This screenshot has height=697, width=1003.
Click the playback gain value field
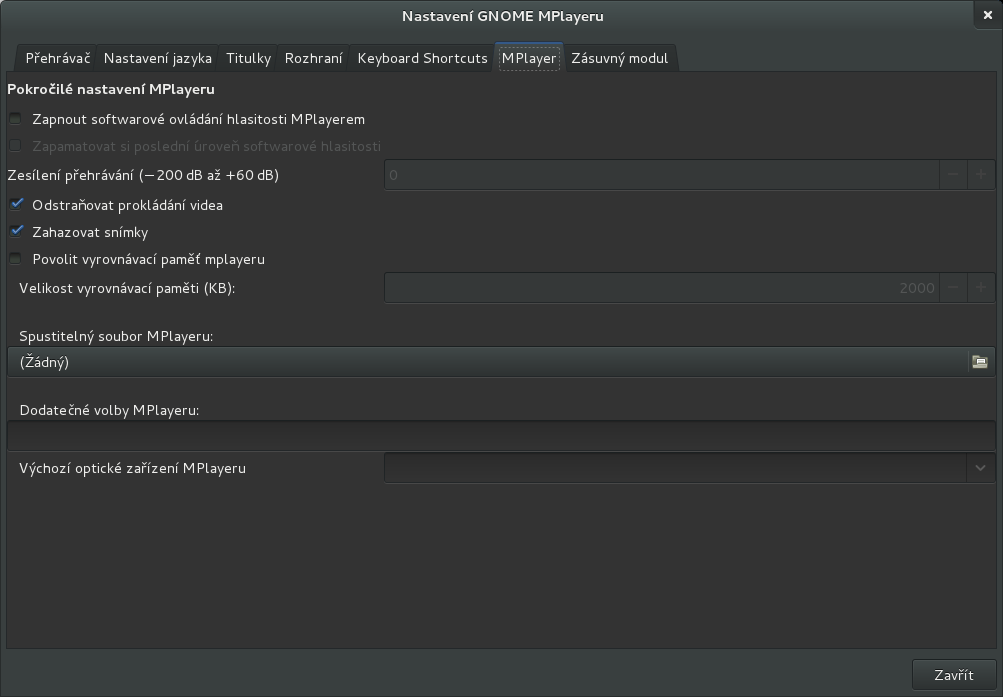click(661, 175)
